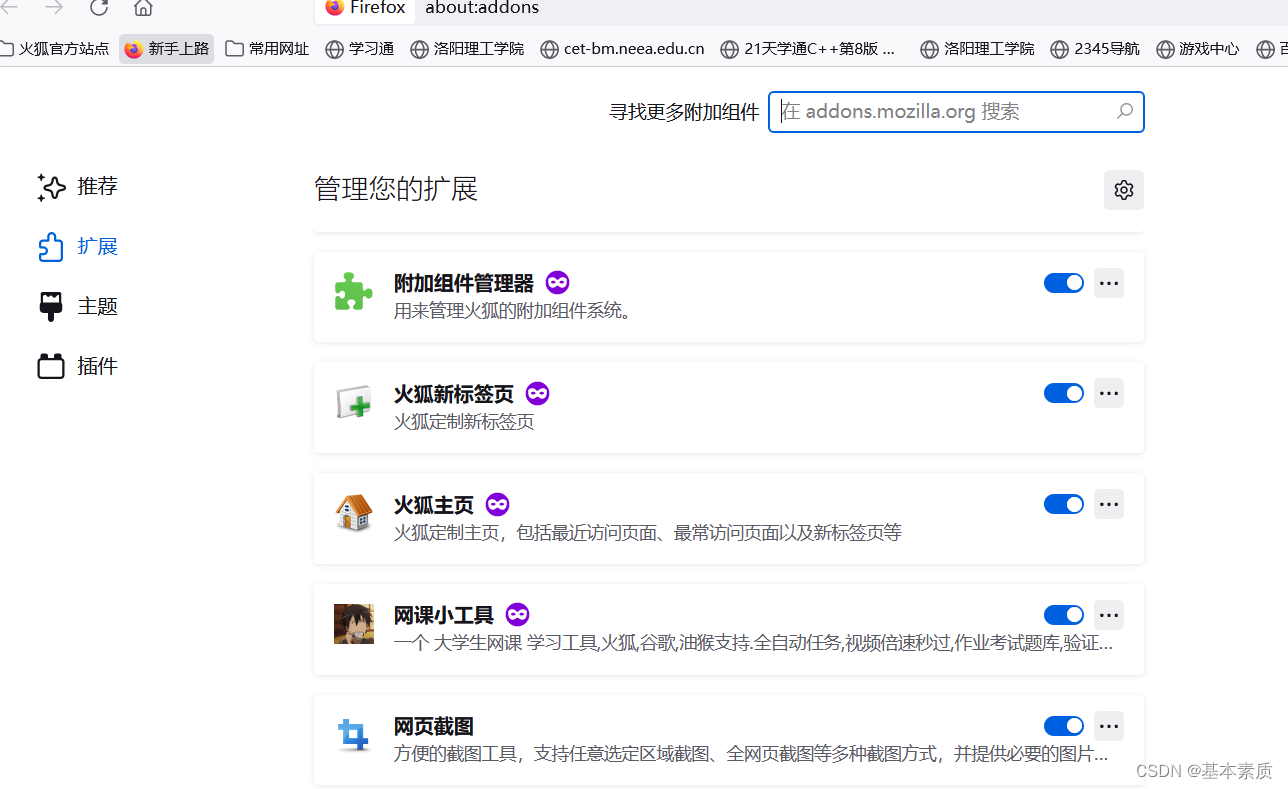Click the magnifier icon in add-on search

(x=1125, y=111)
